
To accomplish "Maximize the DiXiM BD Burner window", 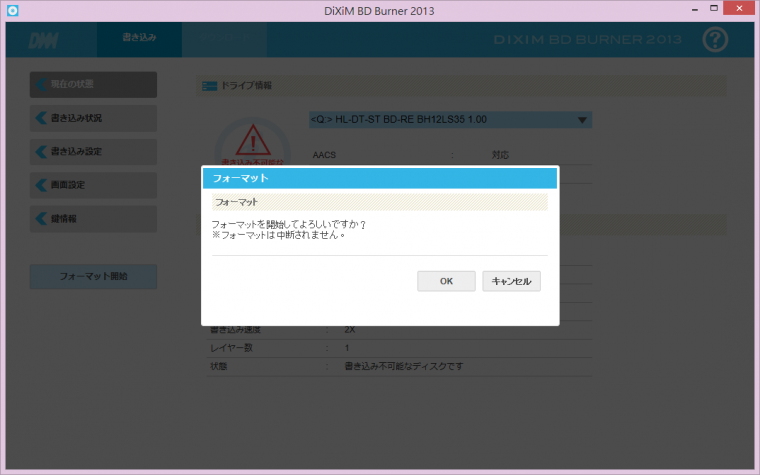I will coord(713,8).
